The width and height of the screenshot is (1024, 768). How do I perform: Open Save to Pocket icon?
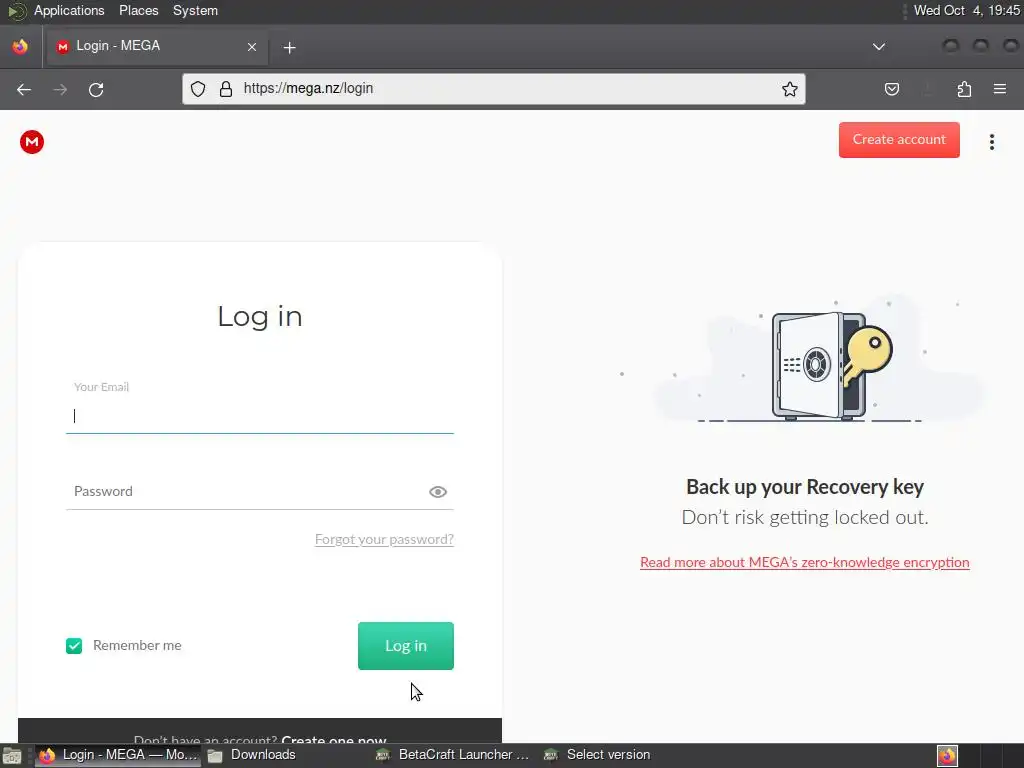pyautogui.click(x=891, y=89)
